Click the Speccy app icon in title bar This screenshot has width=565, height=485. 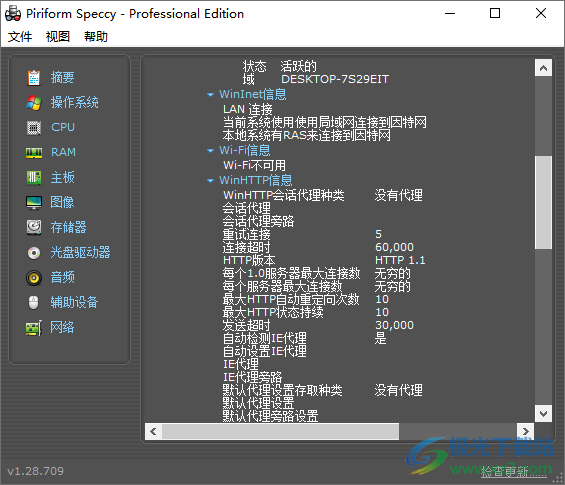pyautogui.click(x=13, y=14)
